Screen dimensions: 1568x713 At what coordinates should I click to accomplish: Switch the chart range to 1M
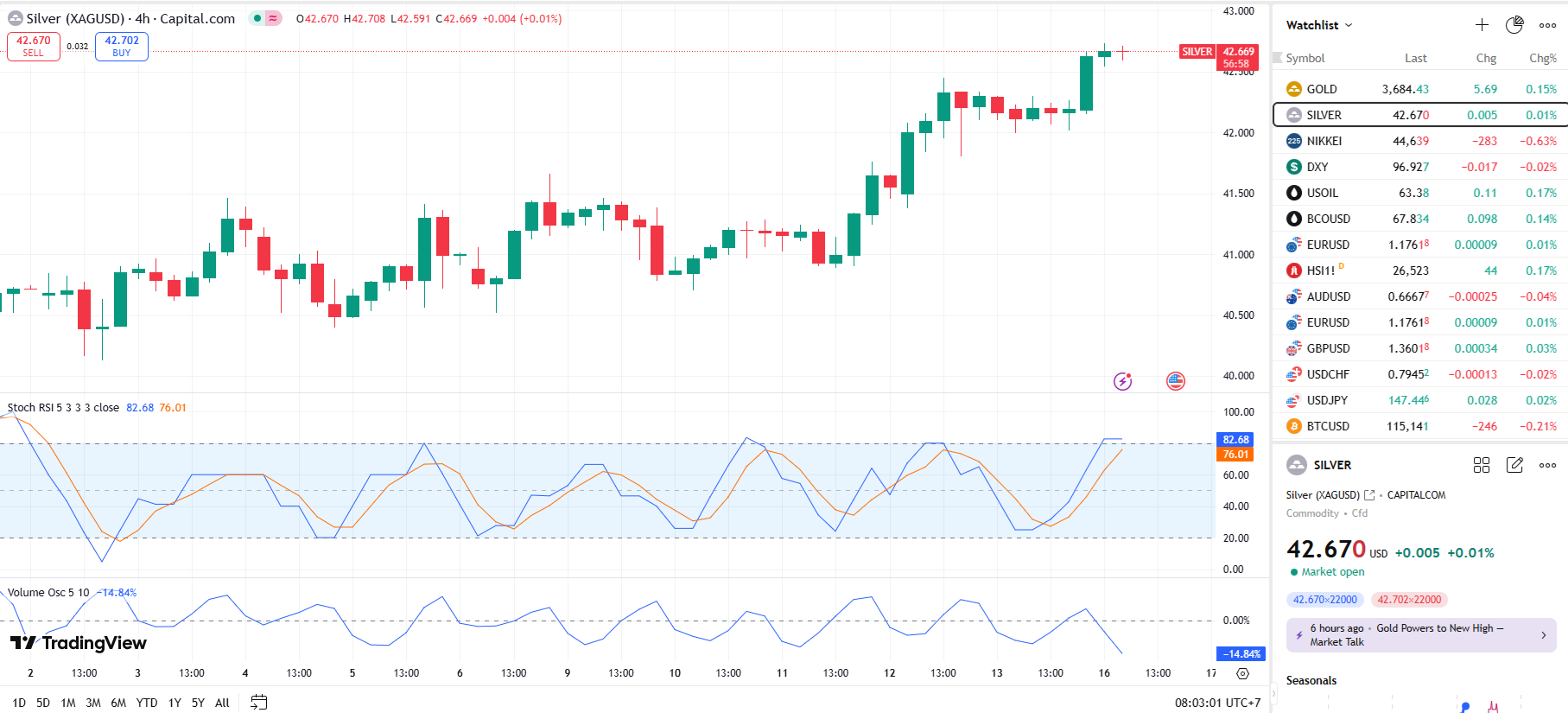click(68, 703)
